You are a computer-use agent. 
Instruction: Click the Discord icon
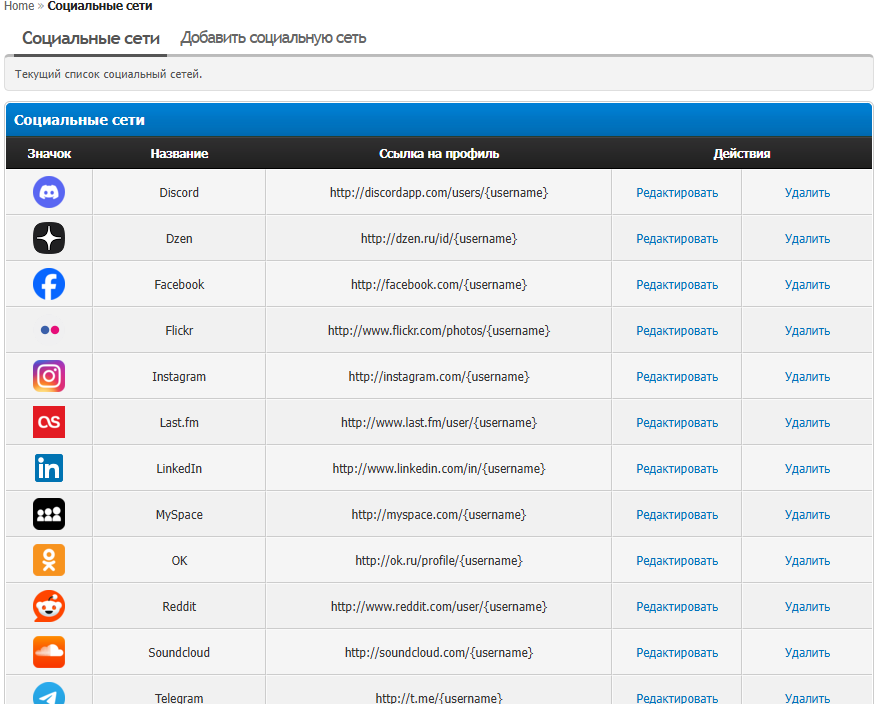tap(49, 192)
